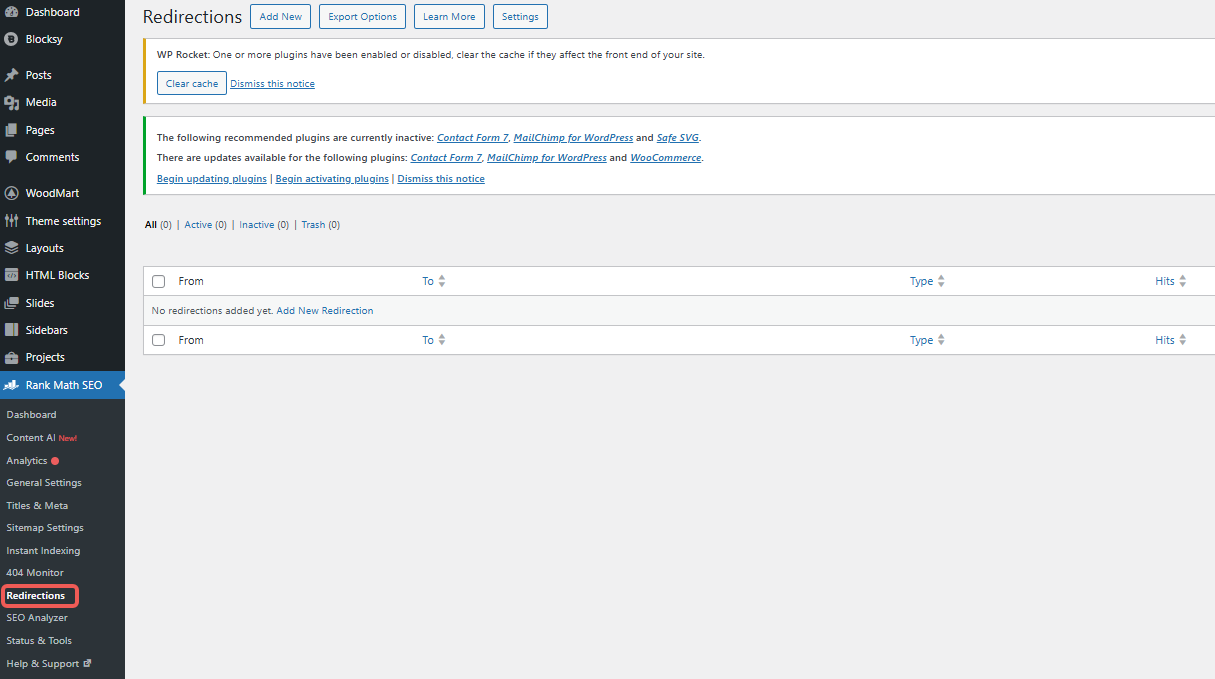Viewport: 1215px width, 679px height.
Task: Click the Comments speech bubble icon
Action: [x=12, y=157]
